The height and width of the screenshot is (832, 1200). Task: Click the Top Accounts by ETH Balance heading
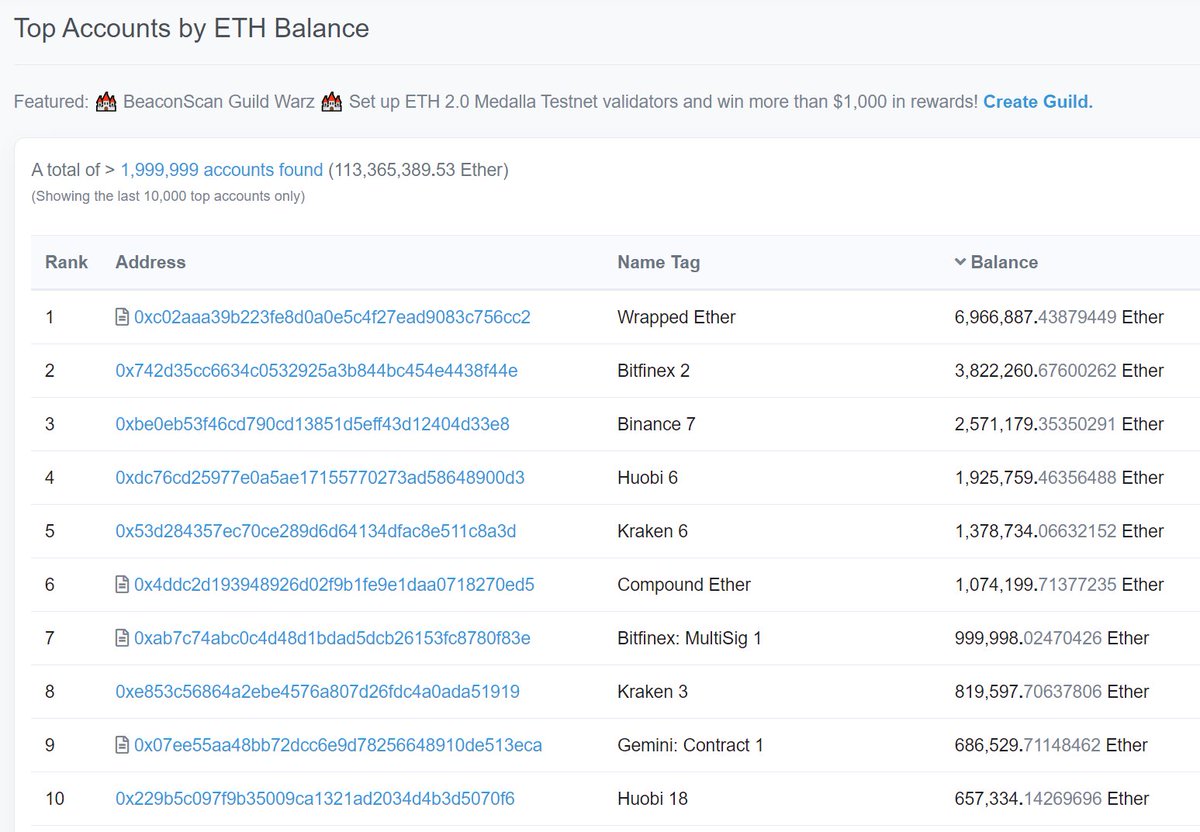pyautogui.click(x=191, y=29)
